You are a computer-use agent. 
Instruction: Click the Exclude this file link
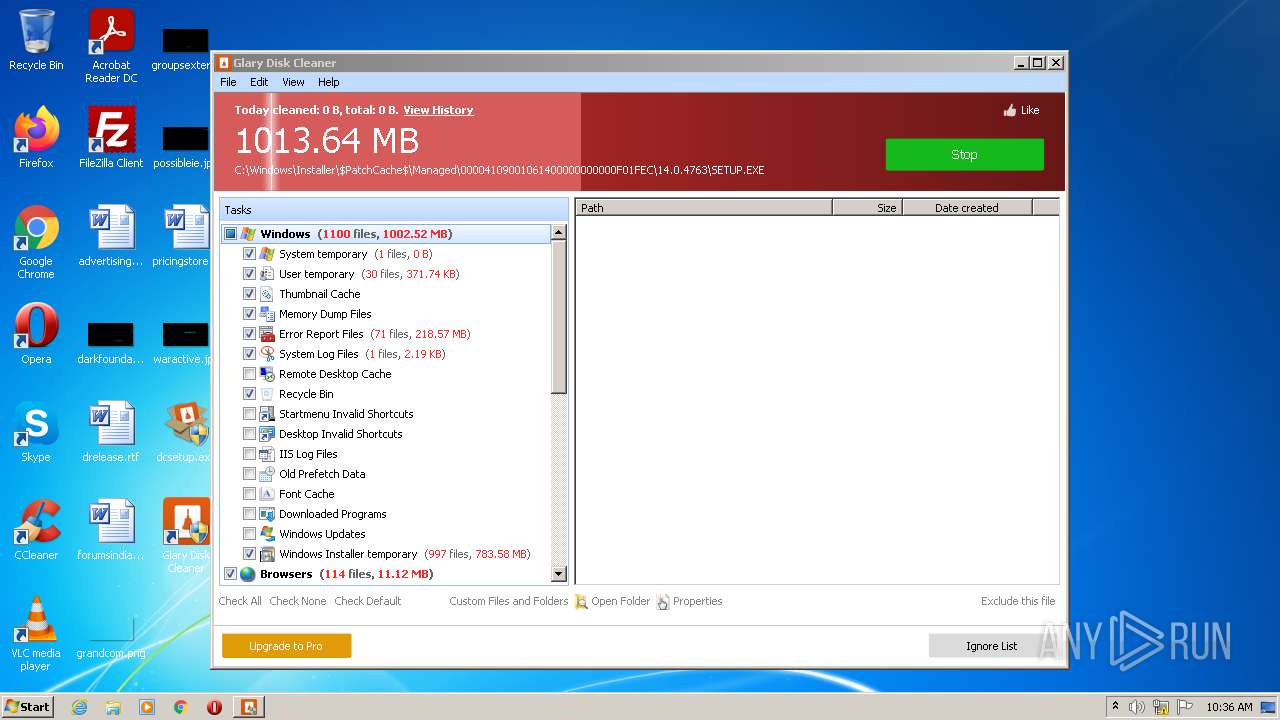point(1018,601)
